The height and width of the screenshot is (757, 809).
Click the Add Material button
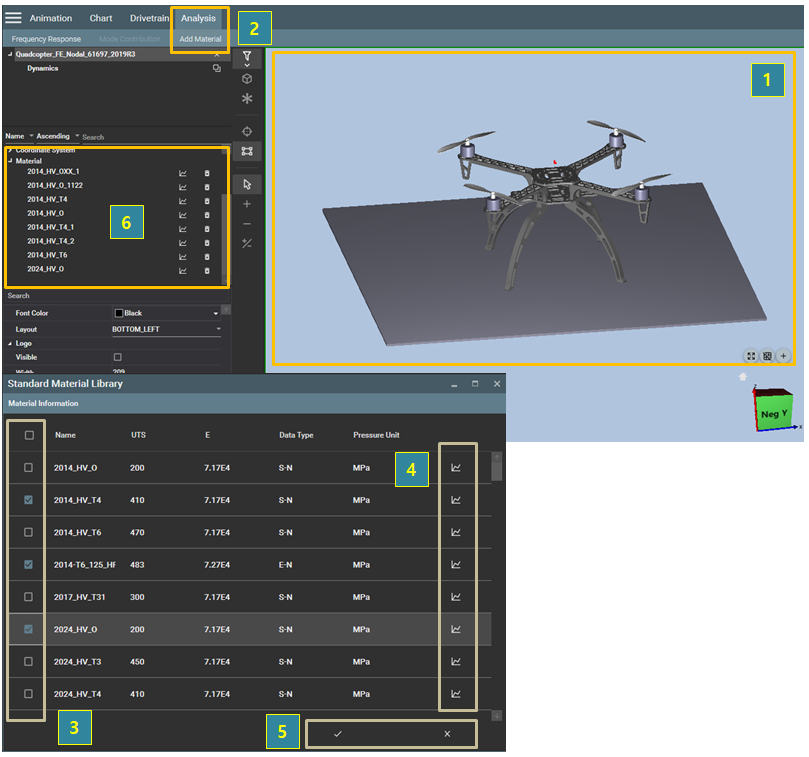200,39
